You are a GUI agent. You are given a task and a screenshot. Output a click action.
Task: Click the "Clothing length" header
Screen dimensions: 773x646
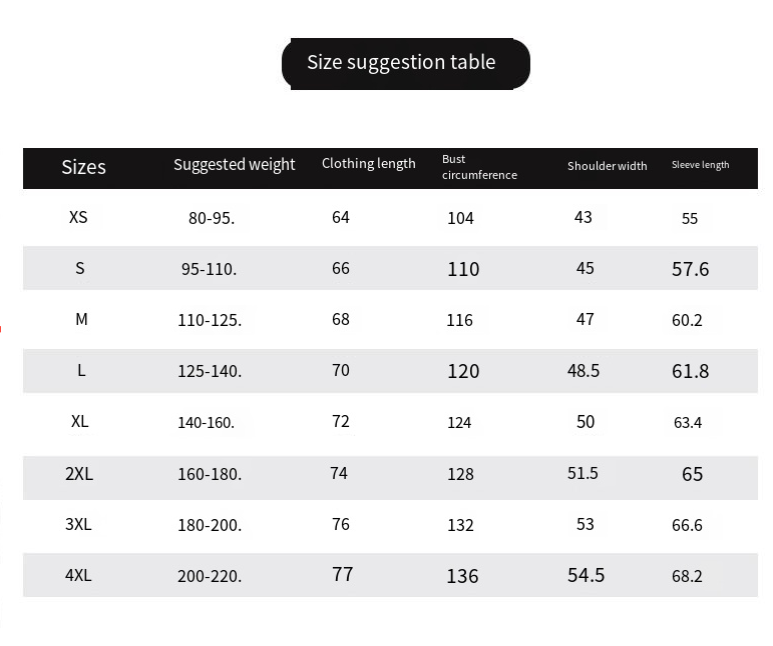click(x=368, y=164)
